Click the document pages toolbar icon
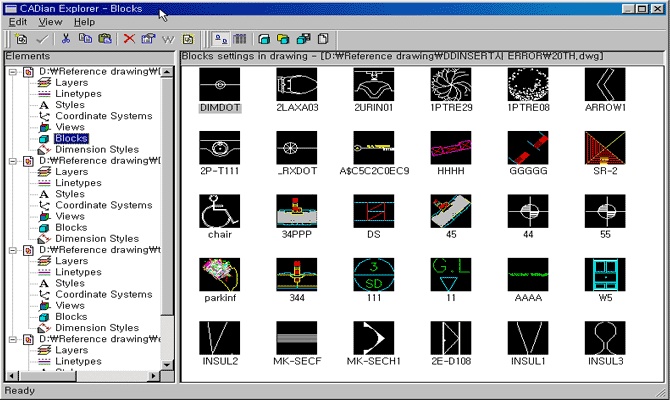Screen dimensions: 670x400 (x=323, y=39)
